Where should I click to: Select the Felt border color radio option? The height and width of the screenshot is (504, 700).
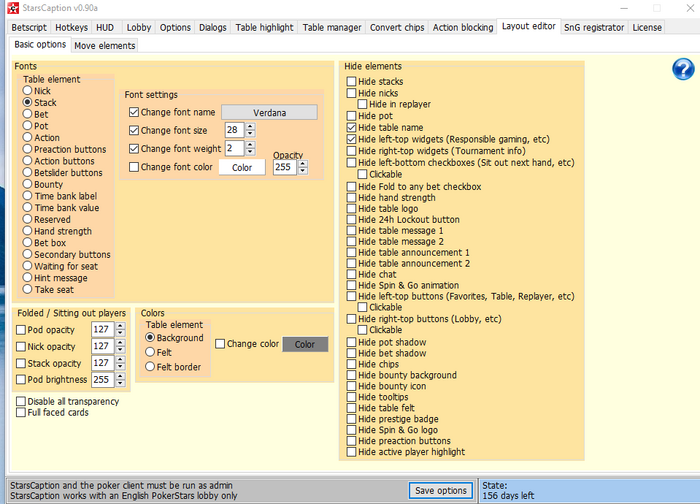pyautogui.click(x=151, y=366)
